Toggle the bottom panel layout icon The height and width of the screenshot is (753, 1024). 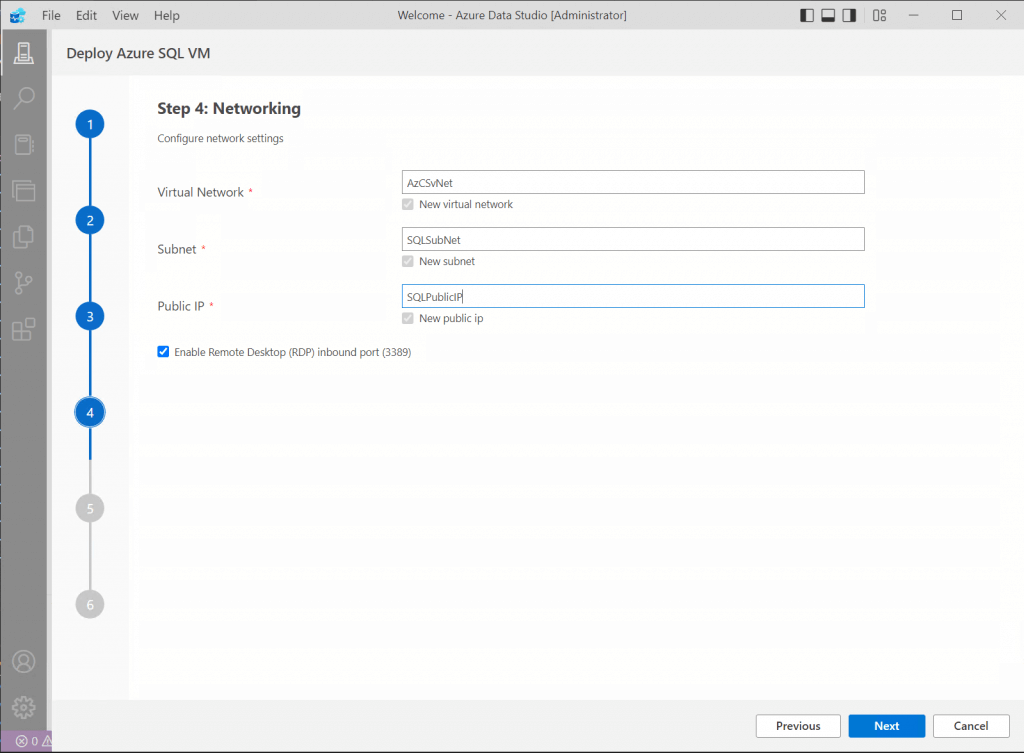[828, 15]
